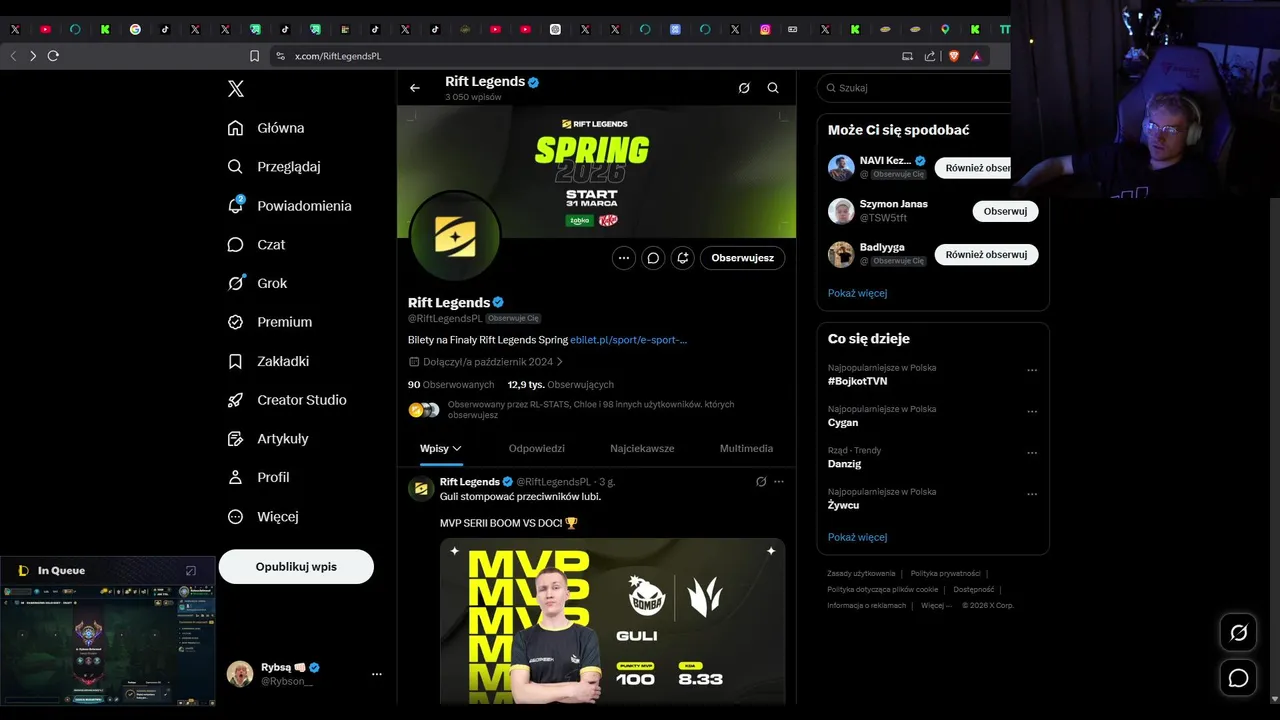This screenshot has height=720, width=1280.
Task: Switch to Najciekawsze tab
Action: [x=642, y=449]
